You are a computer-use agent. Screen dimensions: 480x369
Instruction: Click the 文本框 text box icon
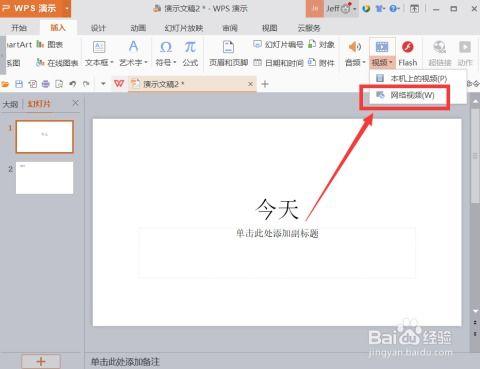point(99,47)
